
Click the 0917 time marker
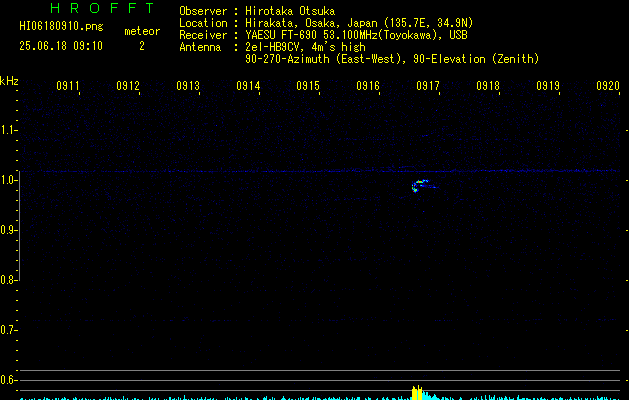click(x=428, y=86)
